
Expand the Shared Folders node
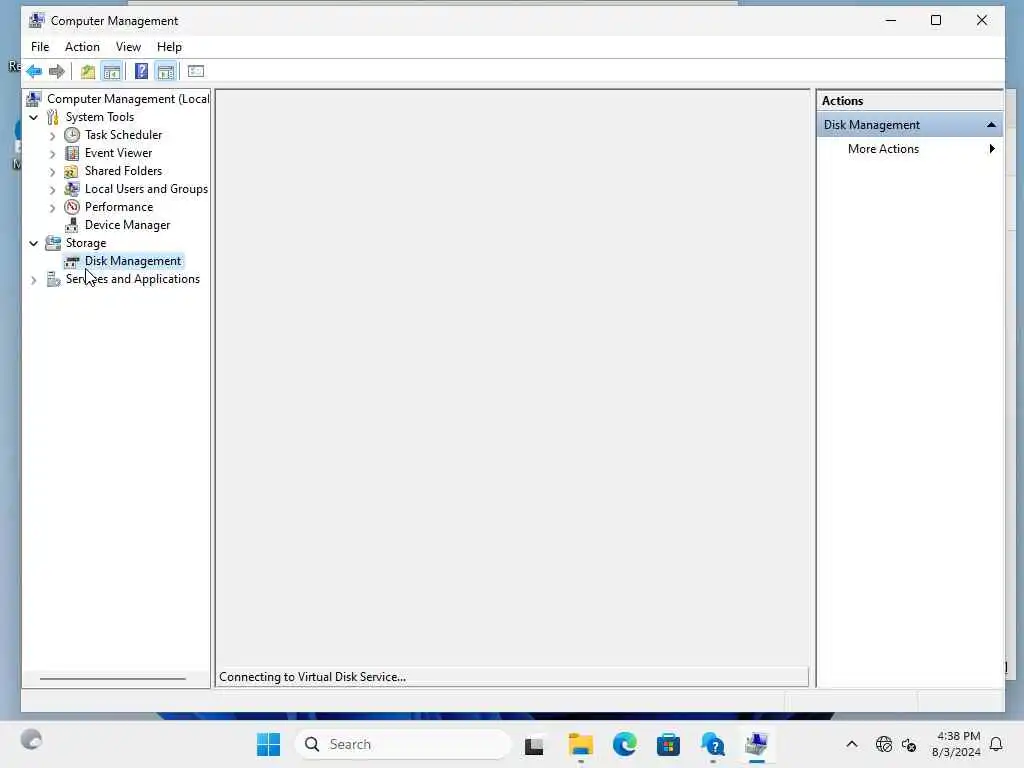tap(52, 172)
